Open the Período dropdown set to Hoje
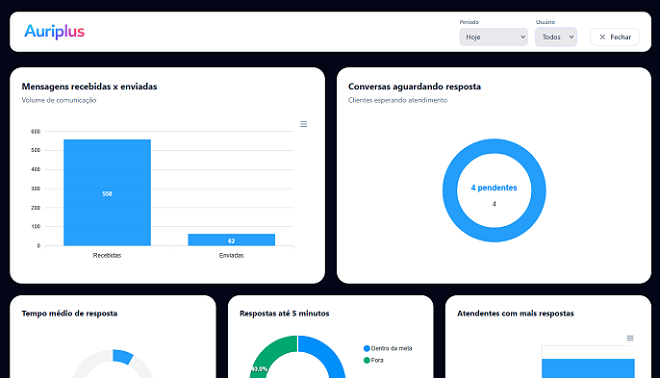Screen dimensions: 660x378 (x=493, y=37)
